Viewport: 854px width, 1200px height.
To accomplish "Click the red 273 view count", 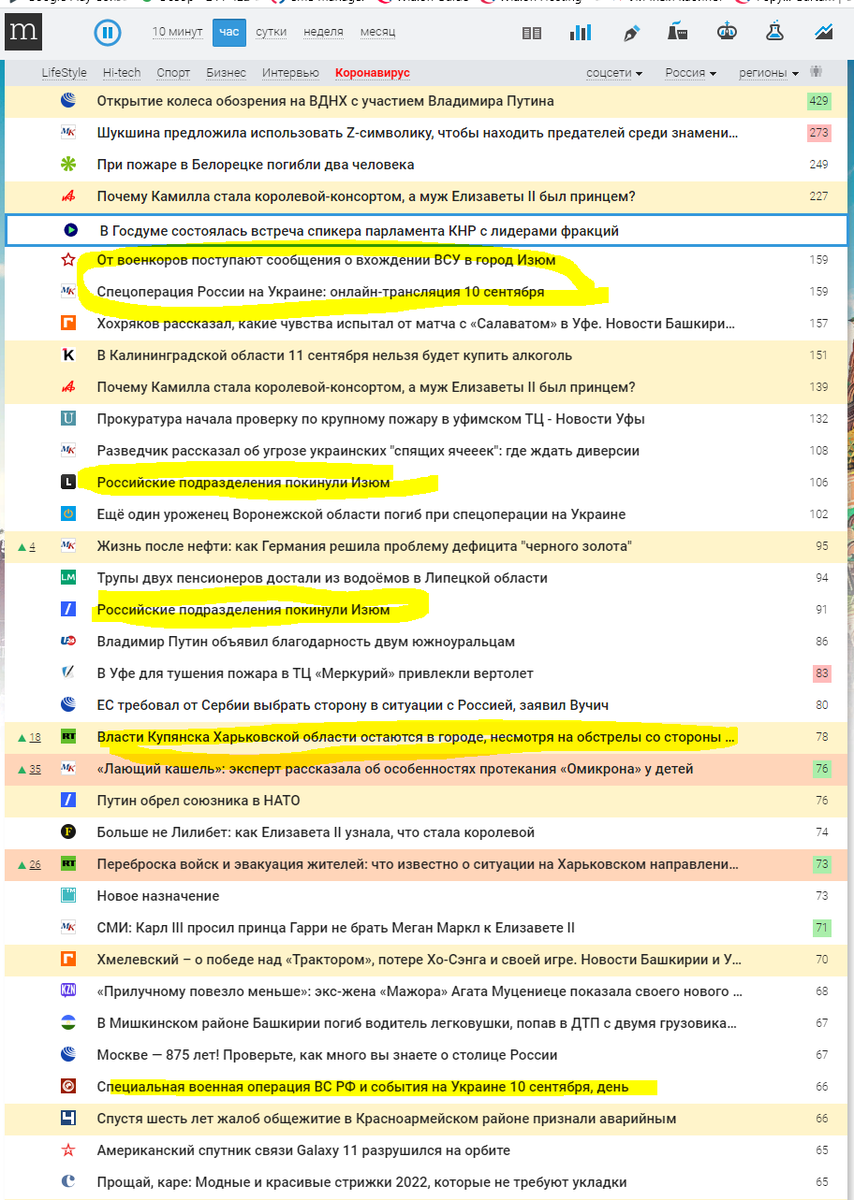I will pyautogui.click(x=819, y=133).
